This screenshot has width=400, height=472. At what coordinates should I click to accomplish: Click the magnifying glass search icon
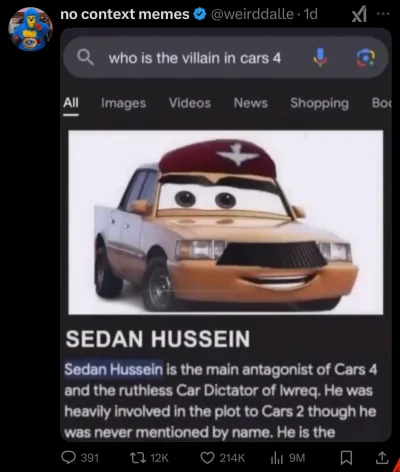85,58
